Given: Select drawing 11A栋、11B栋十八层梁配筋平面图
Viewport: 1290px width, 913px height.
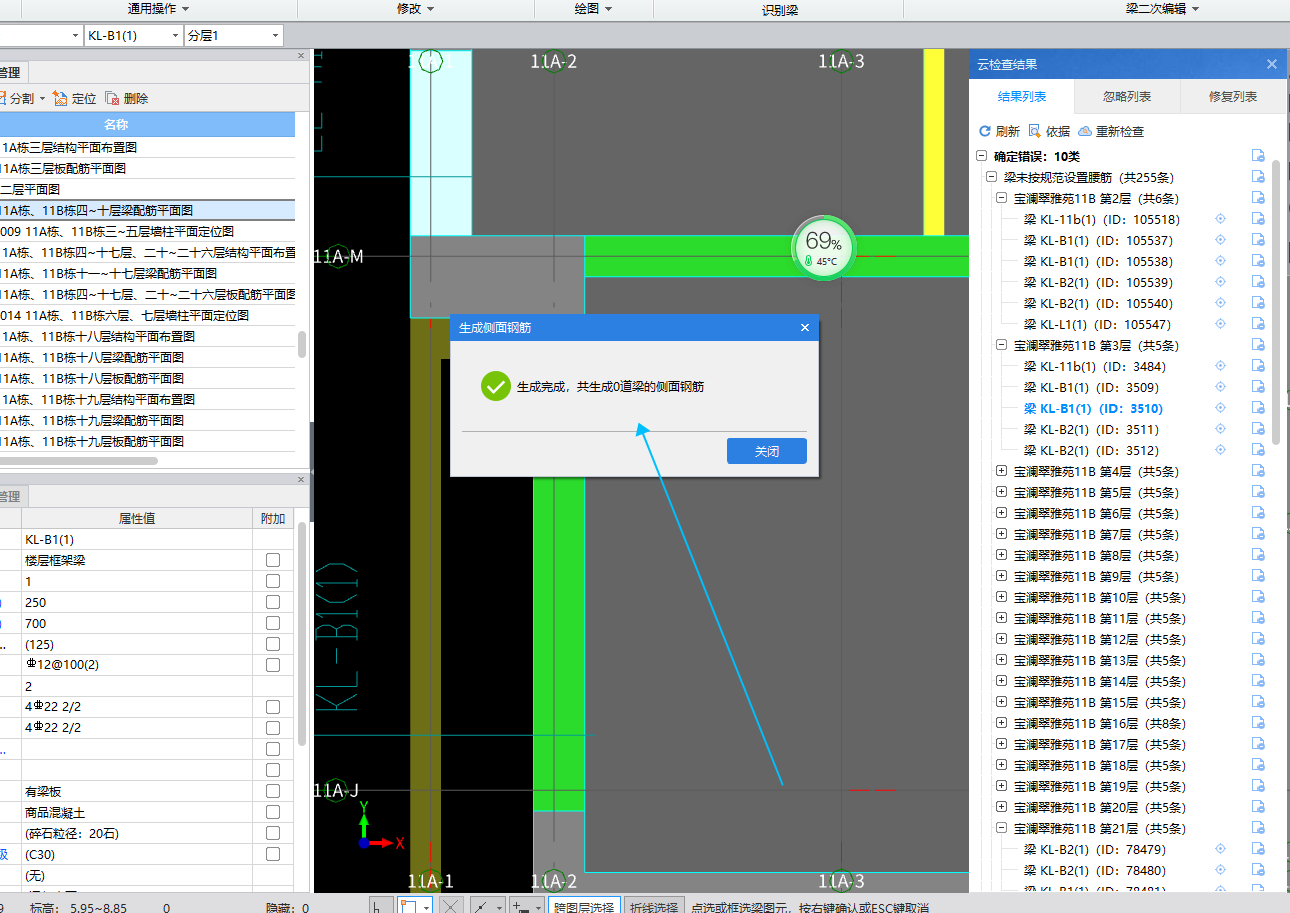Looking at the screenshot, I should pos(148,357).
